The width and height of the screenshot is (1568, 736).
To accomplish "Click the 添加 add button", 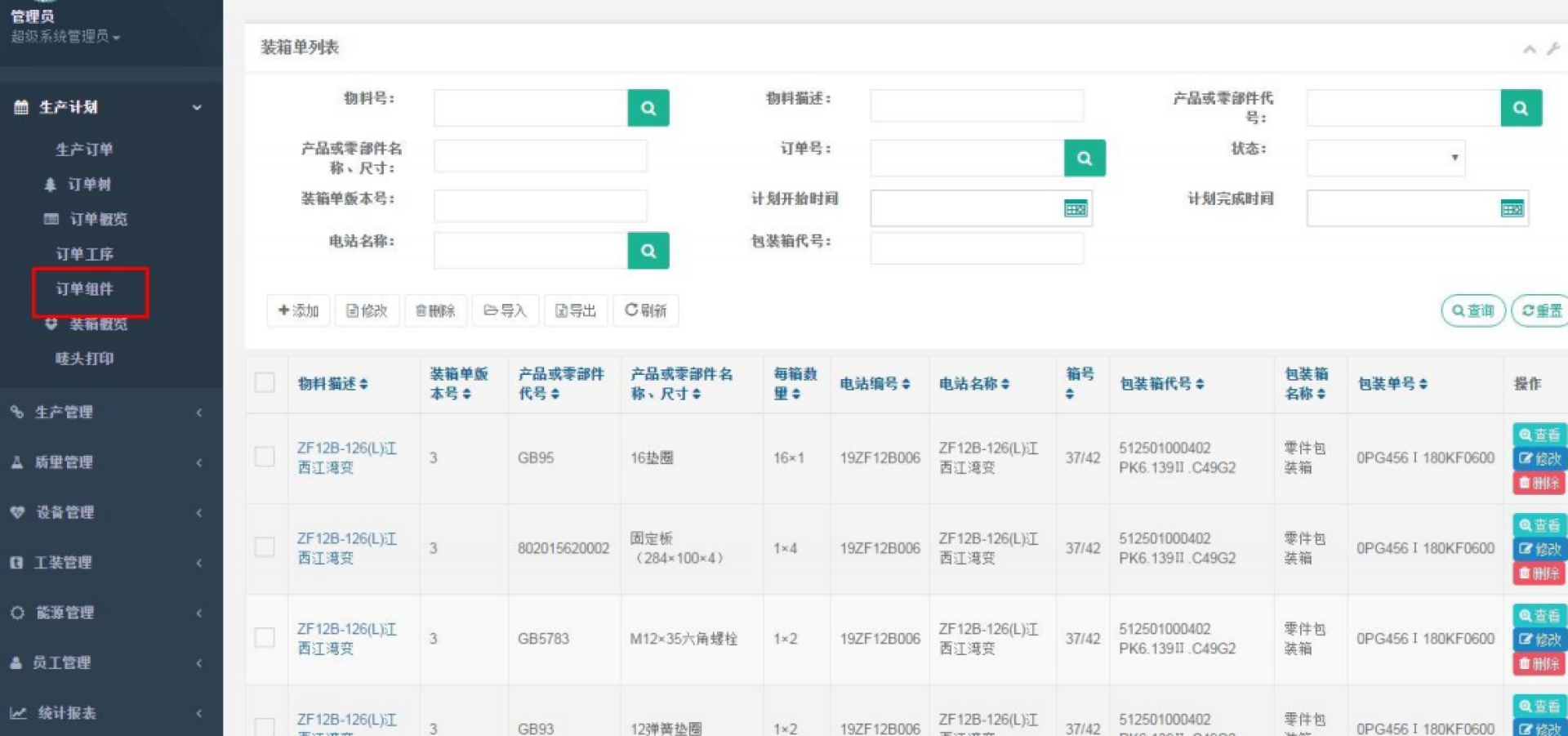I will click(298, 310).
